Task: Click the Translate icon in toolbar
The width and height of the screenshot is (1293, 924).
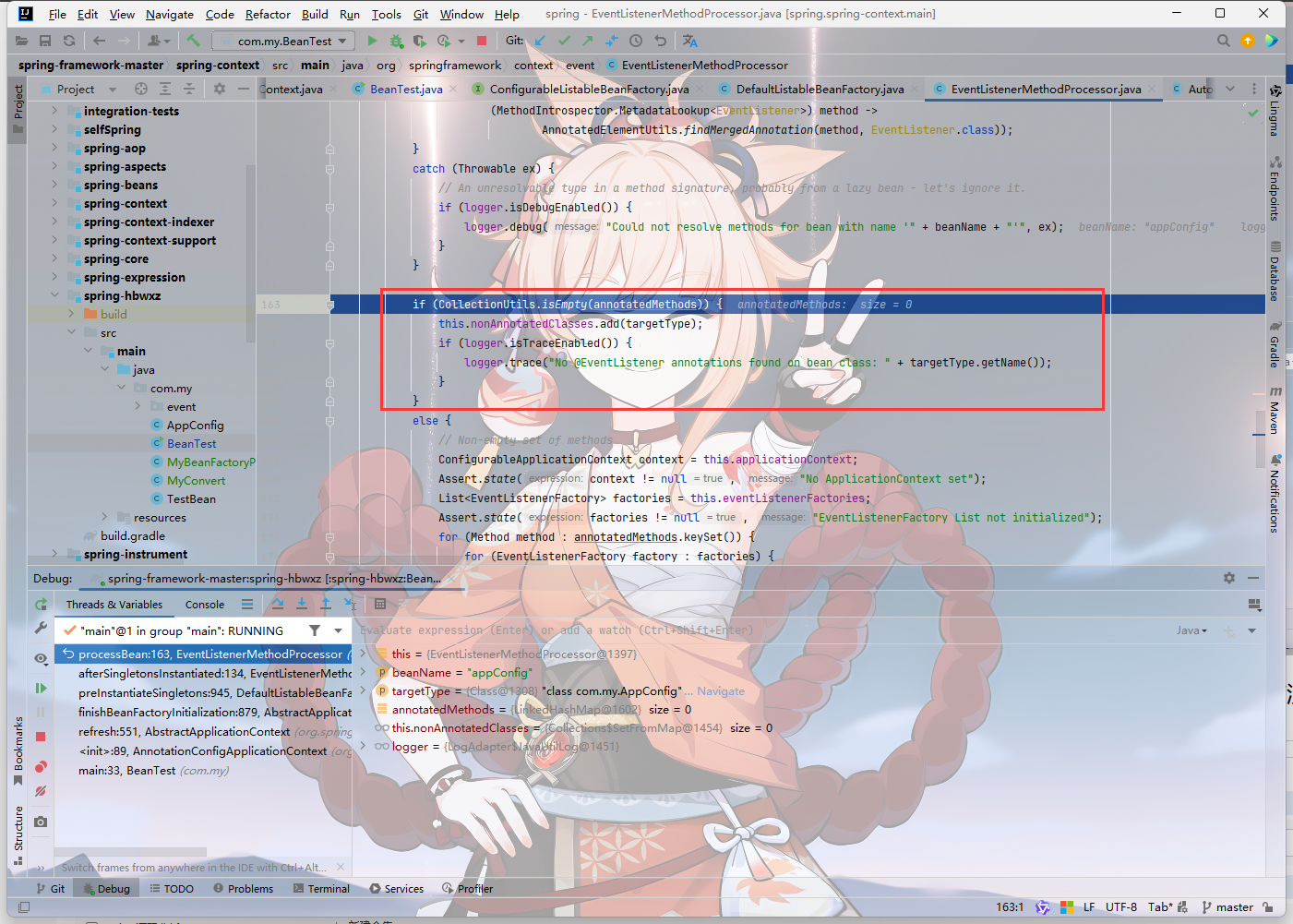Action: pos(689,41)
